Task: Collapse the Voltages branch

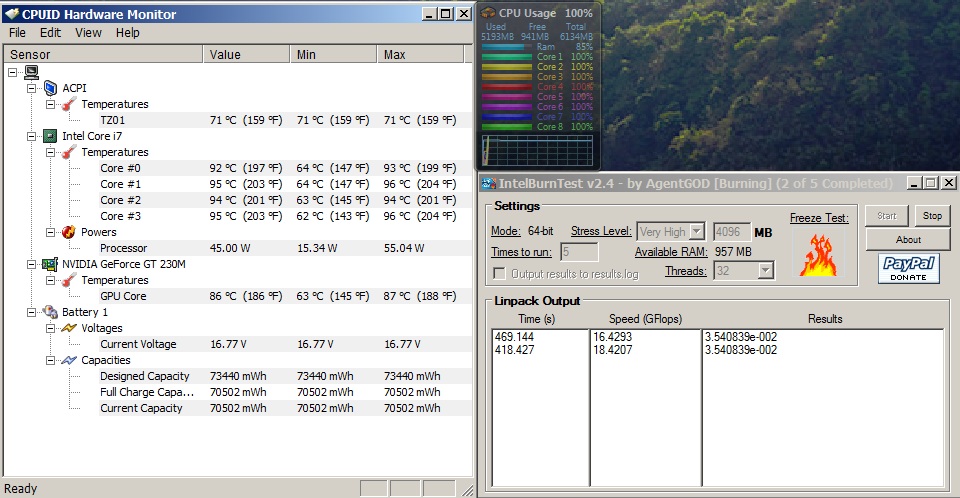Action: tap(50, 328)
